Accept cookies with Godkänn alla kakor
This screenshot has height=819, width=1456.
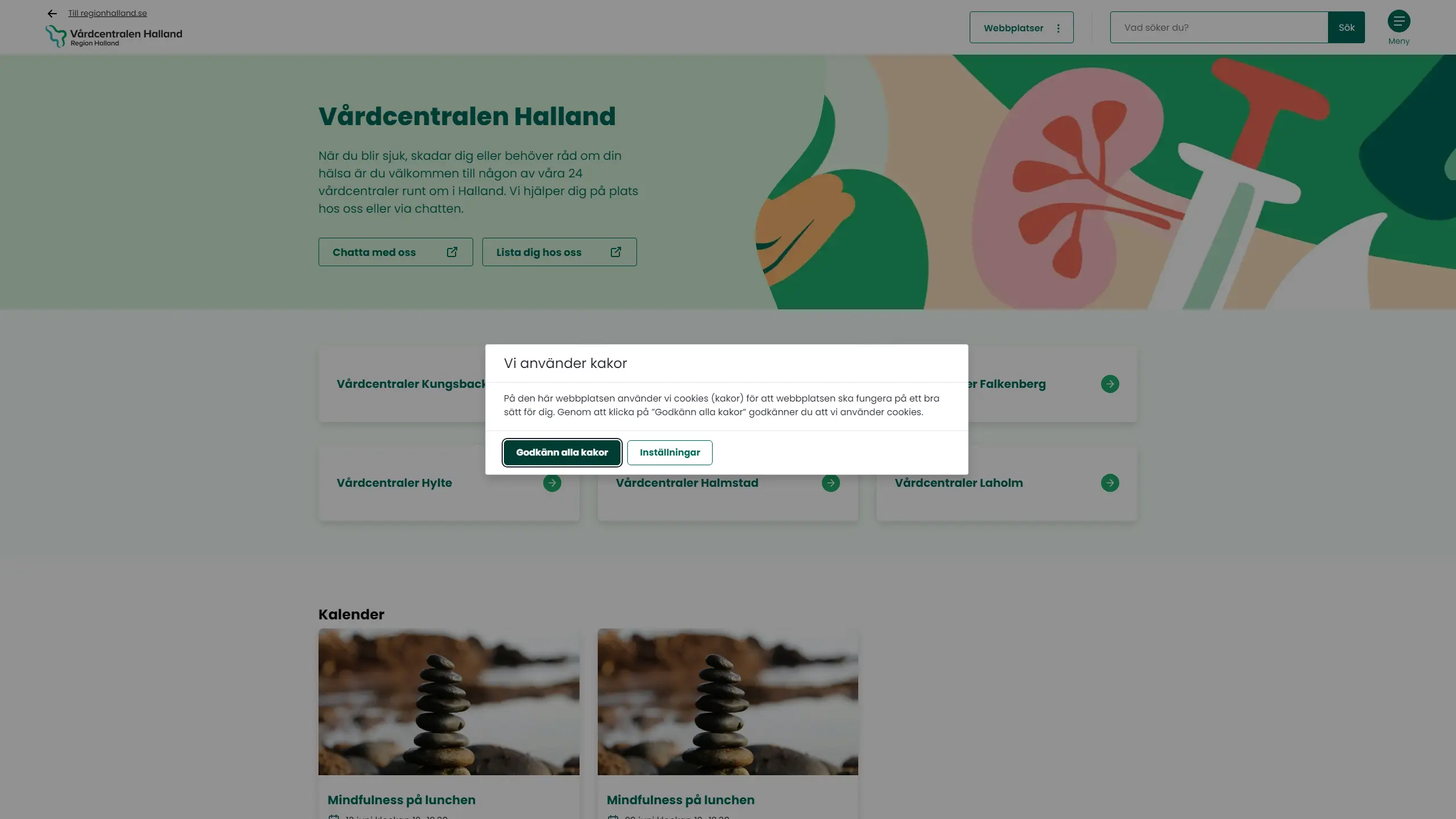click(562, 452)
